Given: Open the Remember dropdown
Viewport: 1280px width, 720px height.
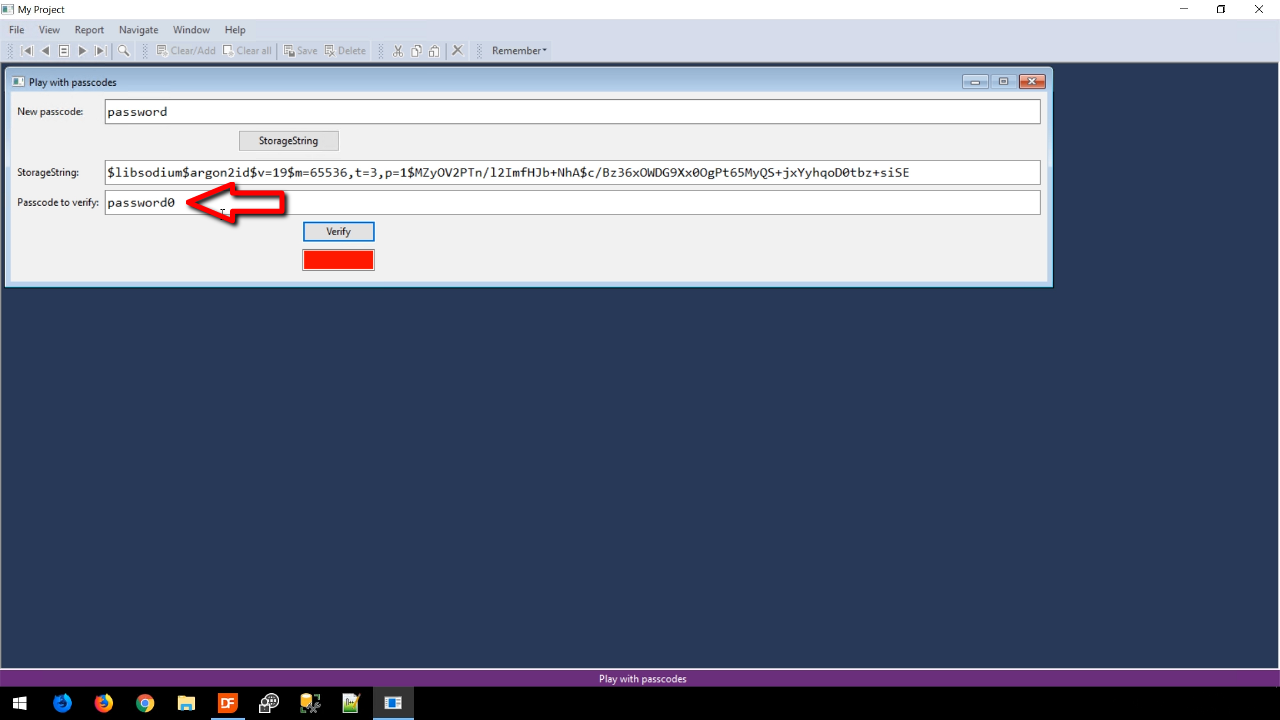Looking at the screenshot, I should pyautogui.click(x=519, y=51).
